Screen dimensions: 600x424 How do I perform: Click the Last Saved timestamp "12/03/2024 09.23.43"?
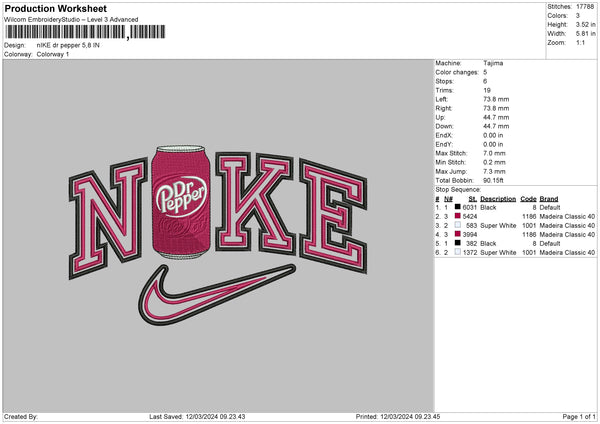click(215, 417)
